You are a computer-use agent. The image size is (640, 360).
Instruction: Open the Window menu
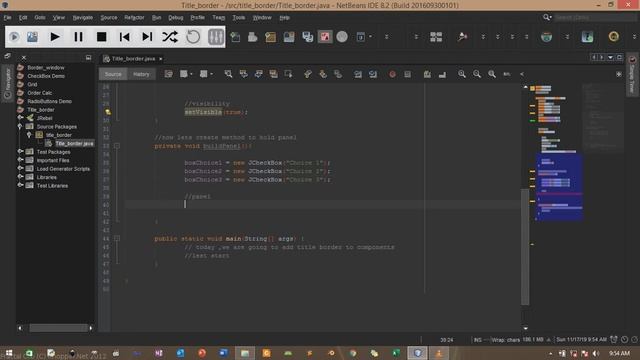[x=262, y=18]
